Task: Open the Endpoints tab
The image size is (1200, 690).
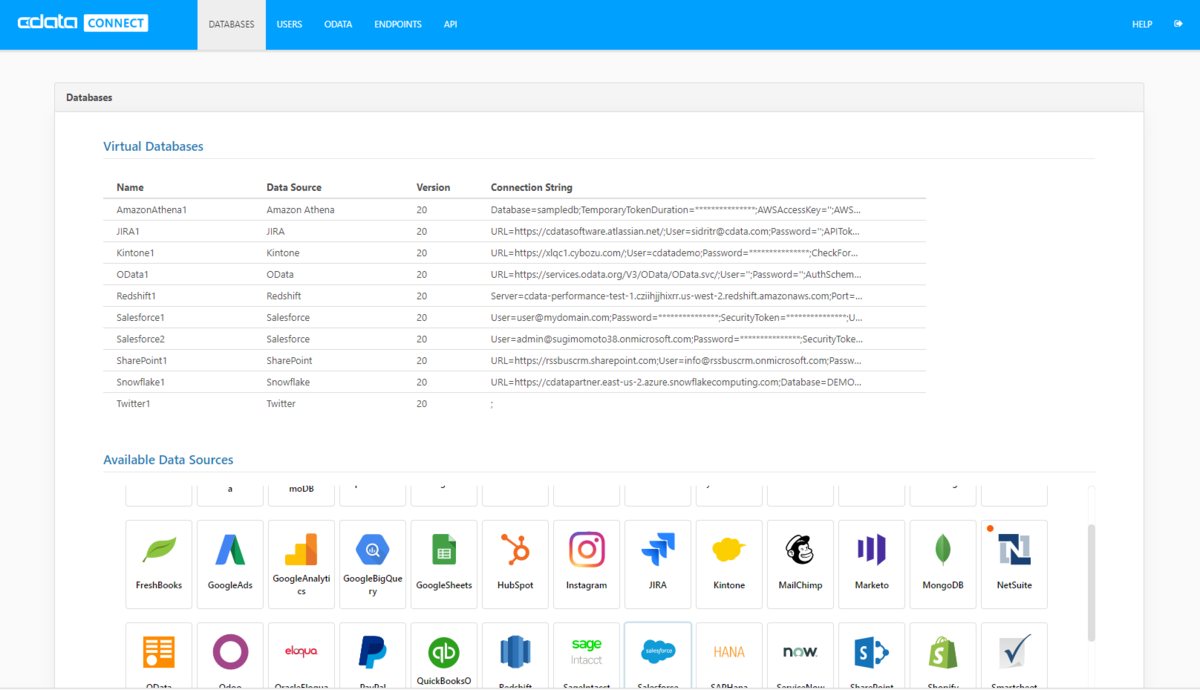Action: pos(398,24)
